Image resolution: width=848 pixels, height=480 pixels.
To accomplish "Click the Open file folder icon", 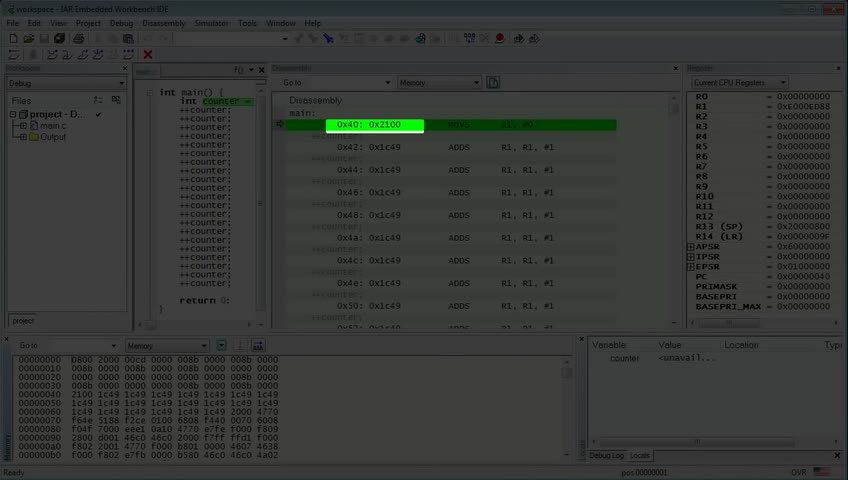I will [29, 38].
